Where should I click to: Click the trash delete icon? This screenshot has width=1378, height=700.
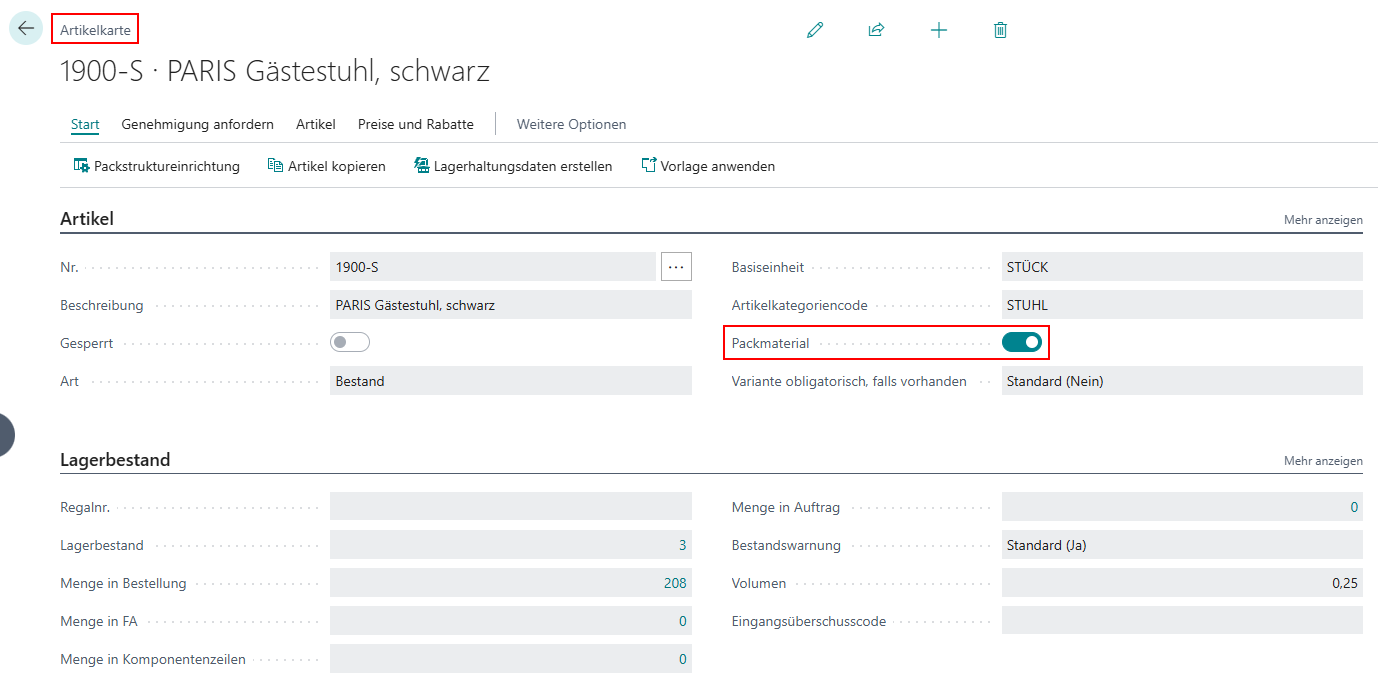pos(1000,30)
